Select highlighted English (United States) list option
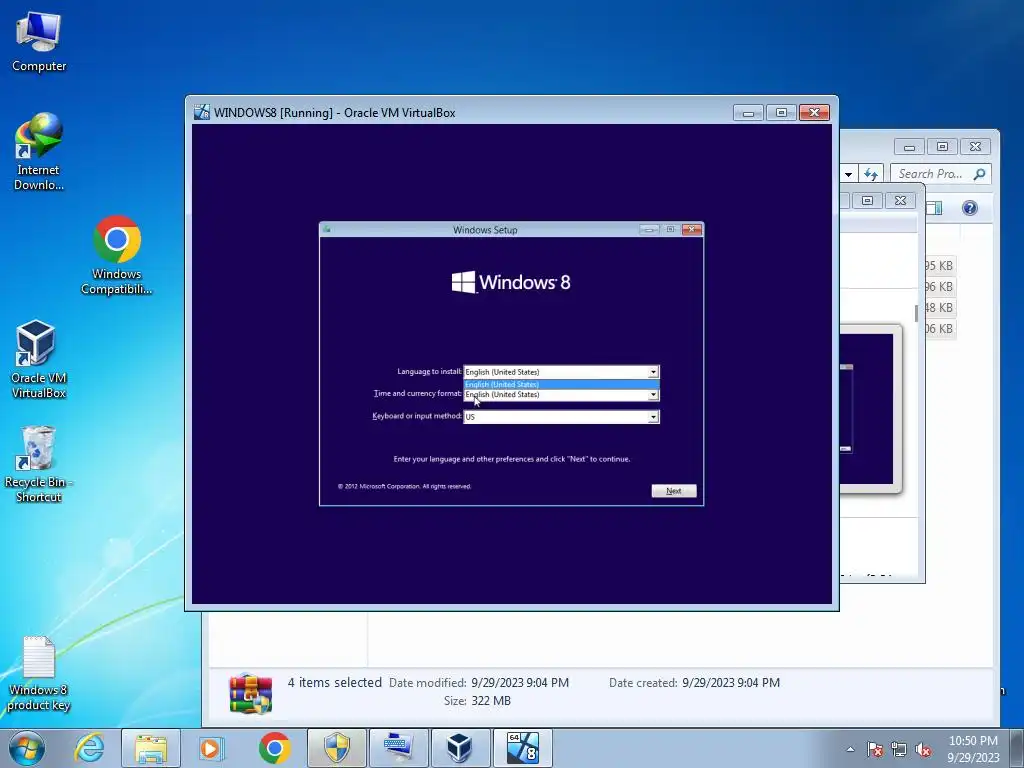The height and width of the screenshot is (768, 1024). click(x=562, y=385)
